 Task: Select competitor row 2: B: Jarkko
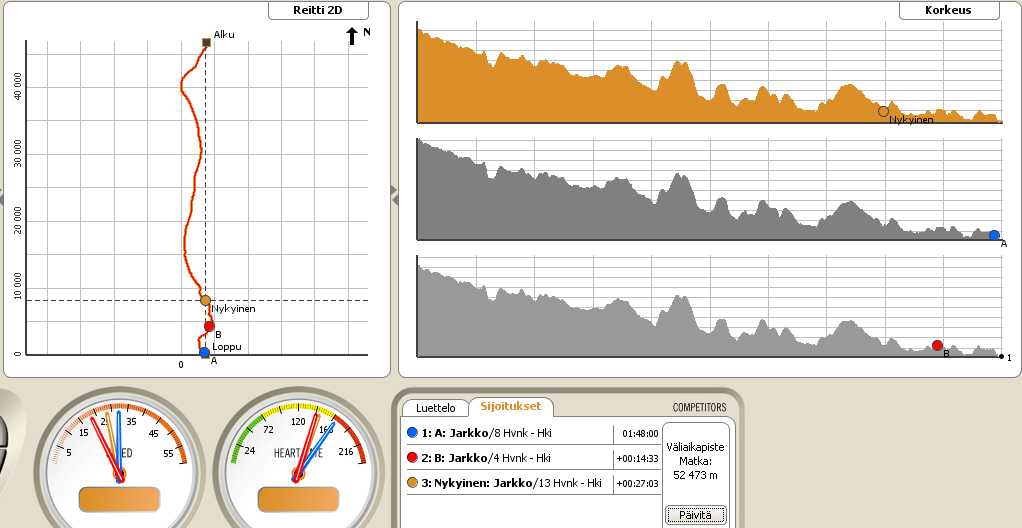510,458
